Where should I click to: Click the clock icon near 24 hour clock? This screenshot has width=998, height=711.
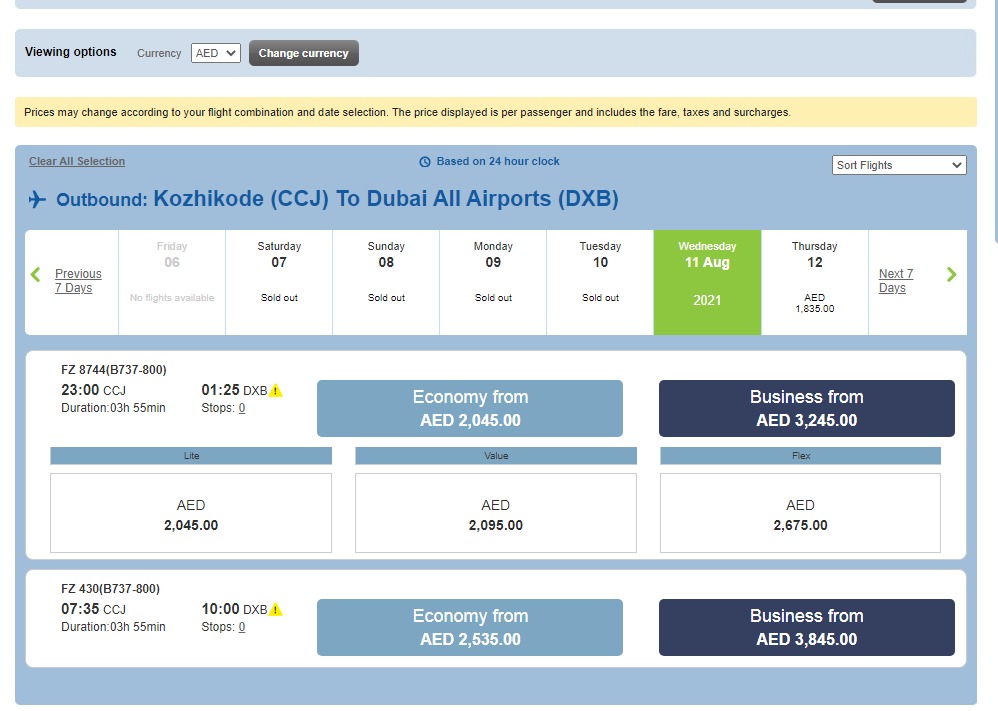pyautogui.click(x=425, y=162)
